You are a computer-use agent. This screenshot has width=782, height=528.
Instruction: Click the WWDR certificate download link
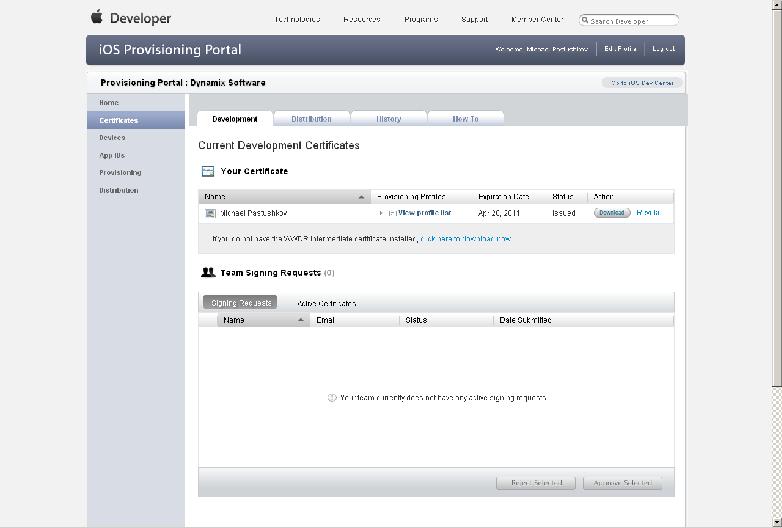466,239
